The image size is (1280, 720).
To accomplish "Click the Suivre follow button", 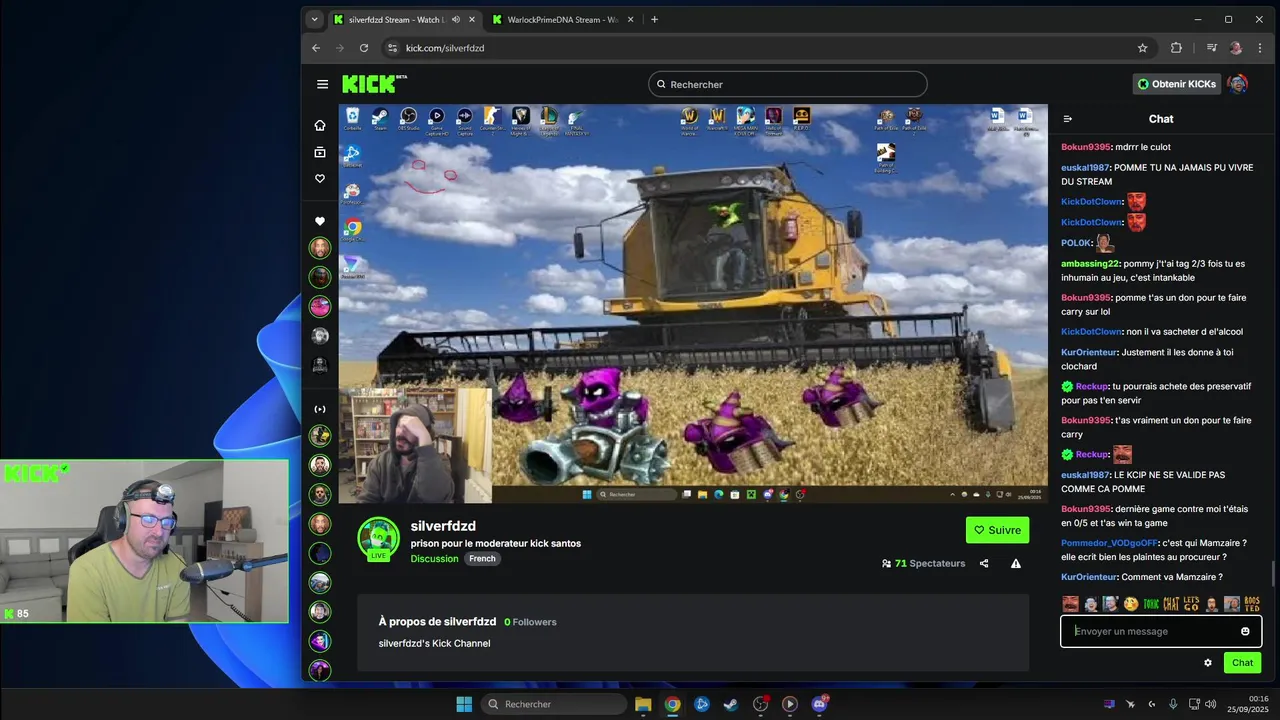I will tap(997, 530).
